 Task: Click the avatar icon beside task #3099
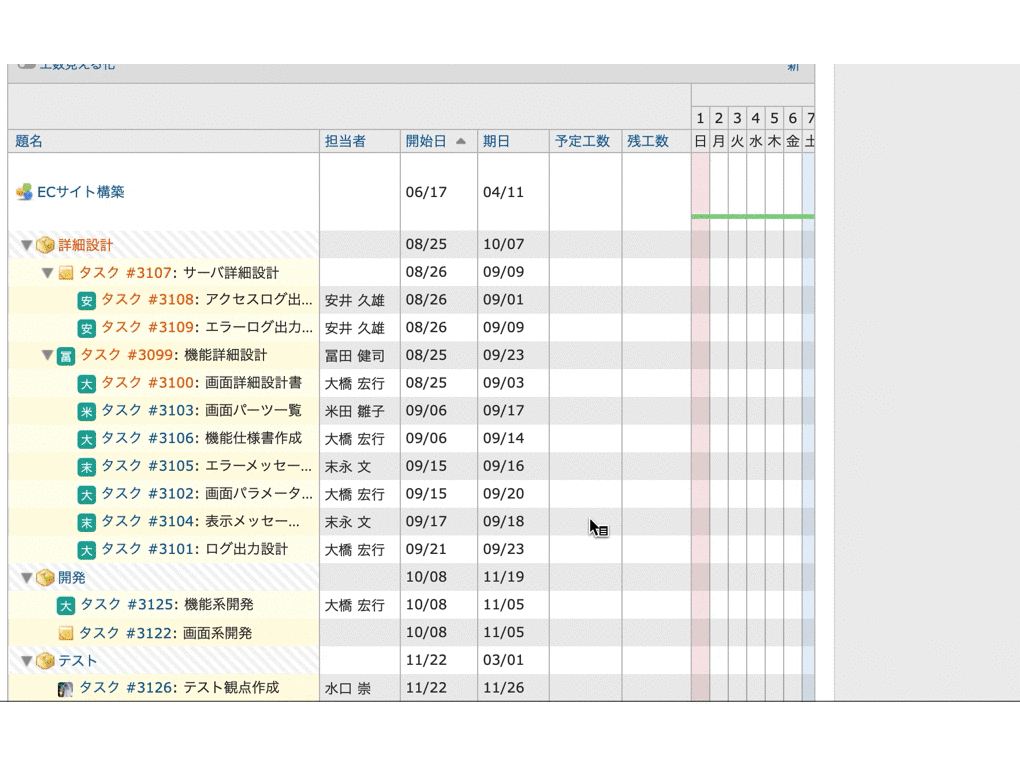point(66,356)
